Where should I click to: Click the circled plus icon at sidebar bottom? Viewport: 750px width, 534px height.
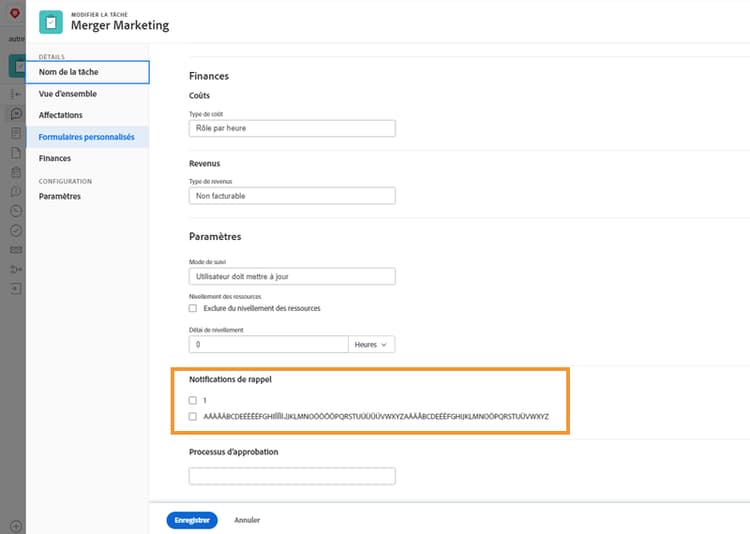click(16, 525)
